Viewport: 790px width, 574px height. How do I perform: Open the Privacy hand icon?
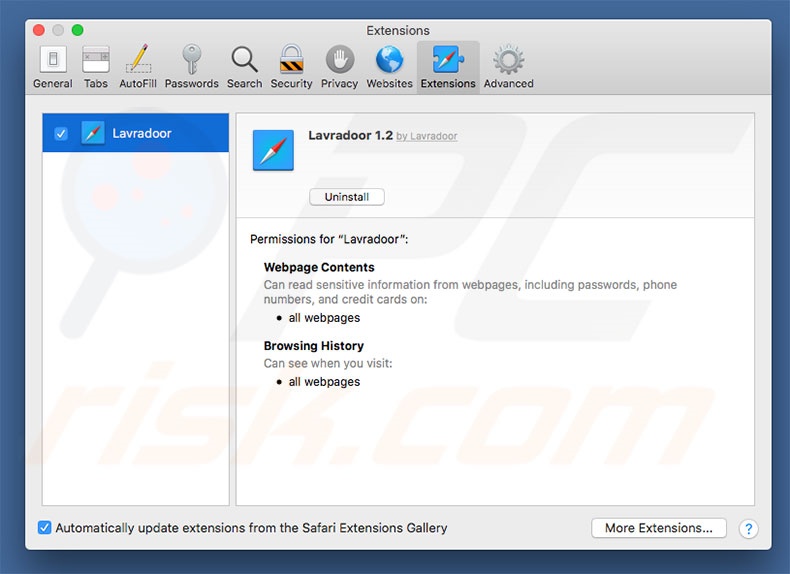[339, 67]
